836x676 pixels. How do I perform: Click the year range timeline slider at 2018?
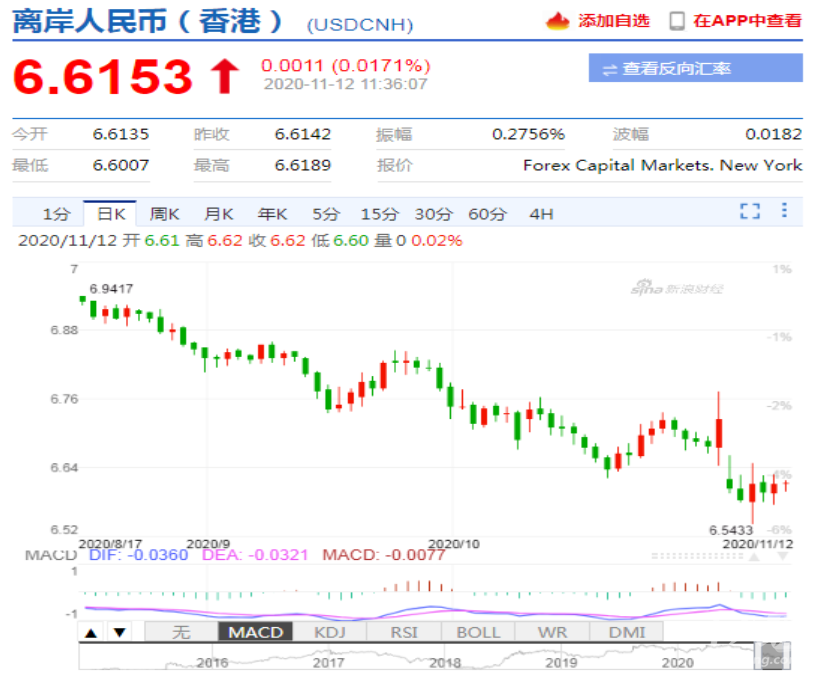[x=445, y=661]
